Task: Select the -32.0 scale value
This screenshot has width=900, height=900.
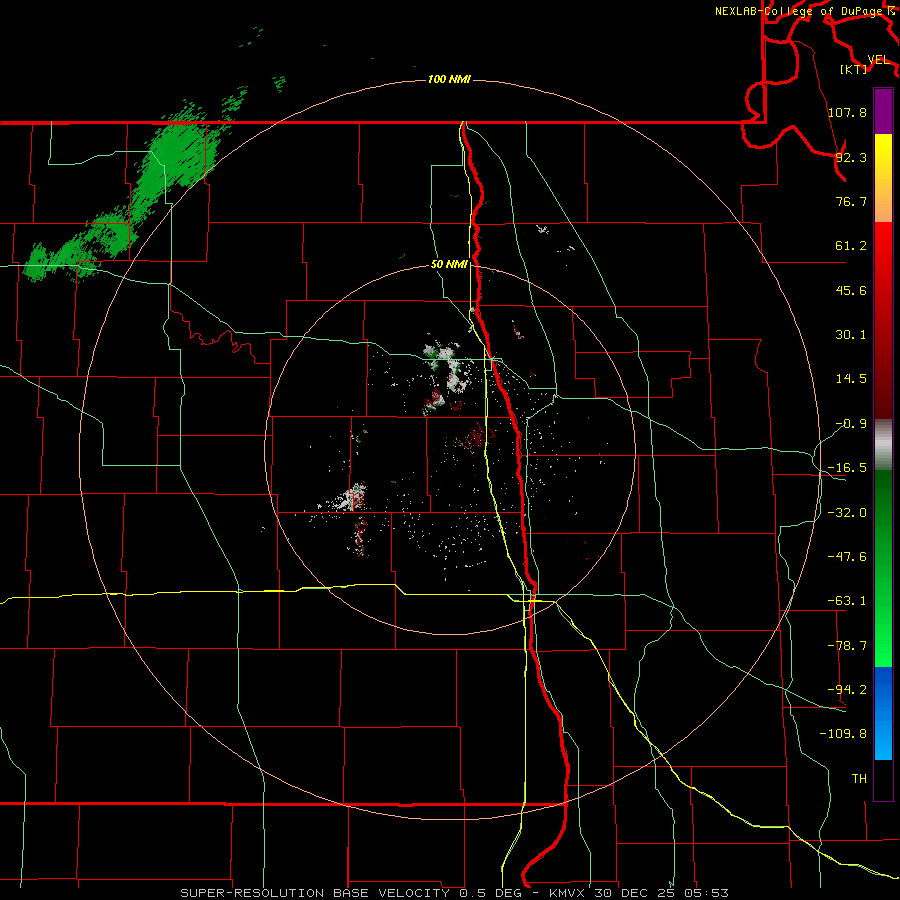Action: (x=847, y=513)
